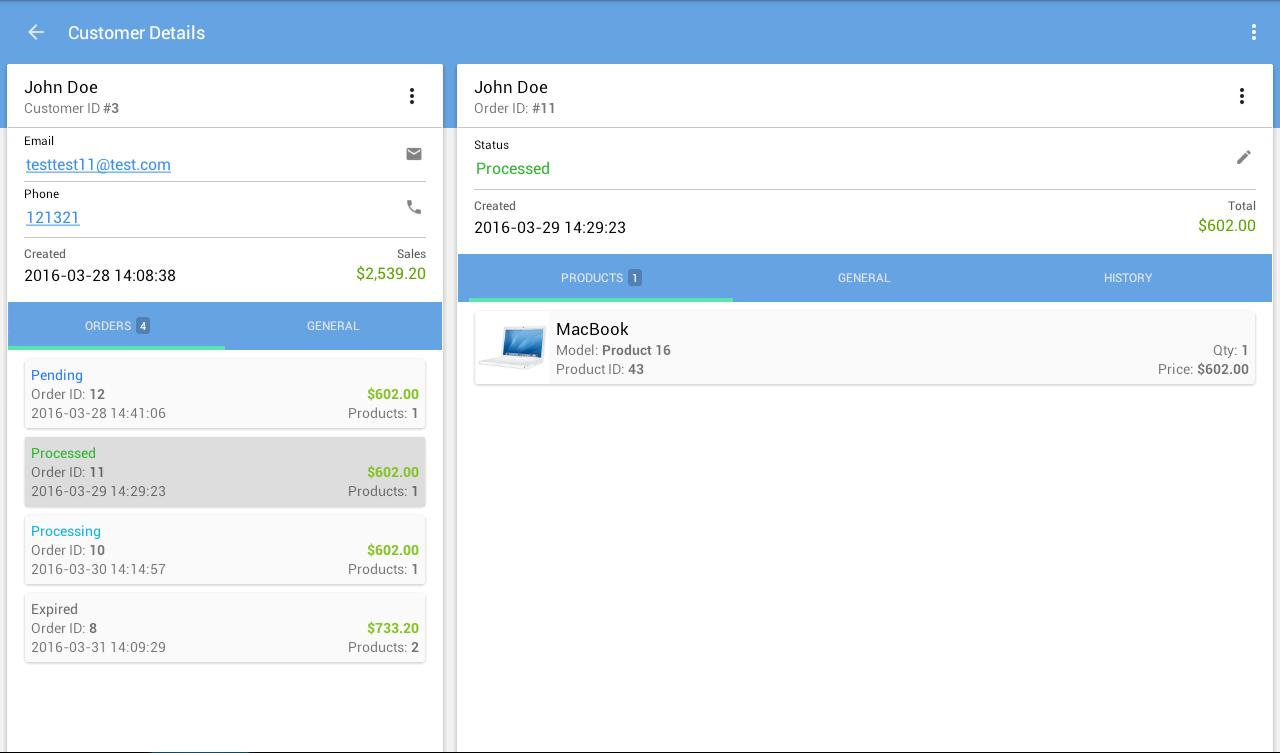Edit order status with pencil icon
The image size is (1280, 753).
click(x=1244, y=157)
